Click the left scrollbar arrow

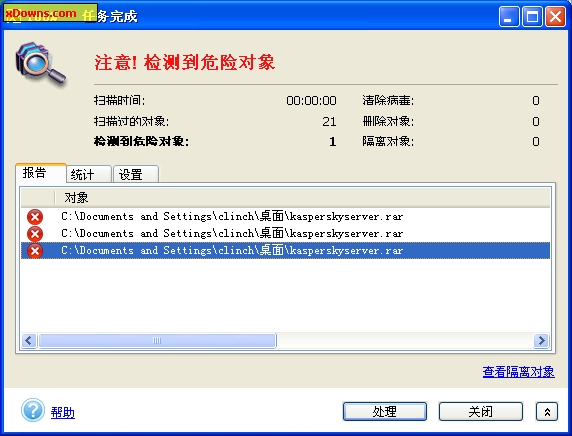pos(29,340)
